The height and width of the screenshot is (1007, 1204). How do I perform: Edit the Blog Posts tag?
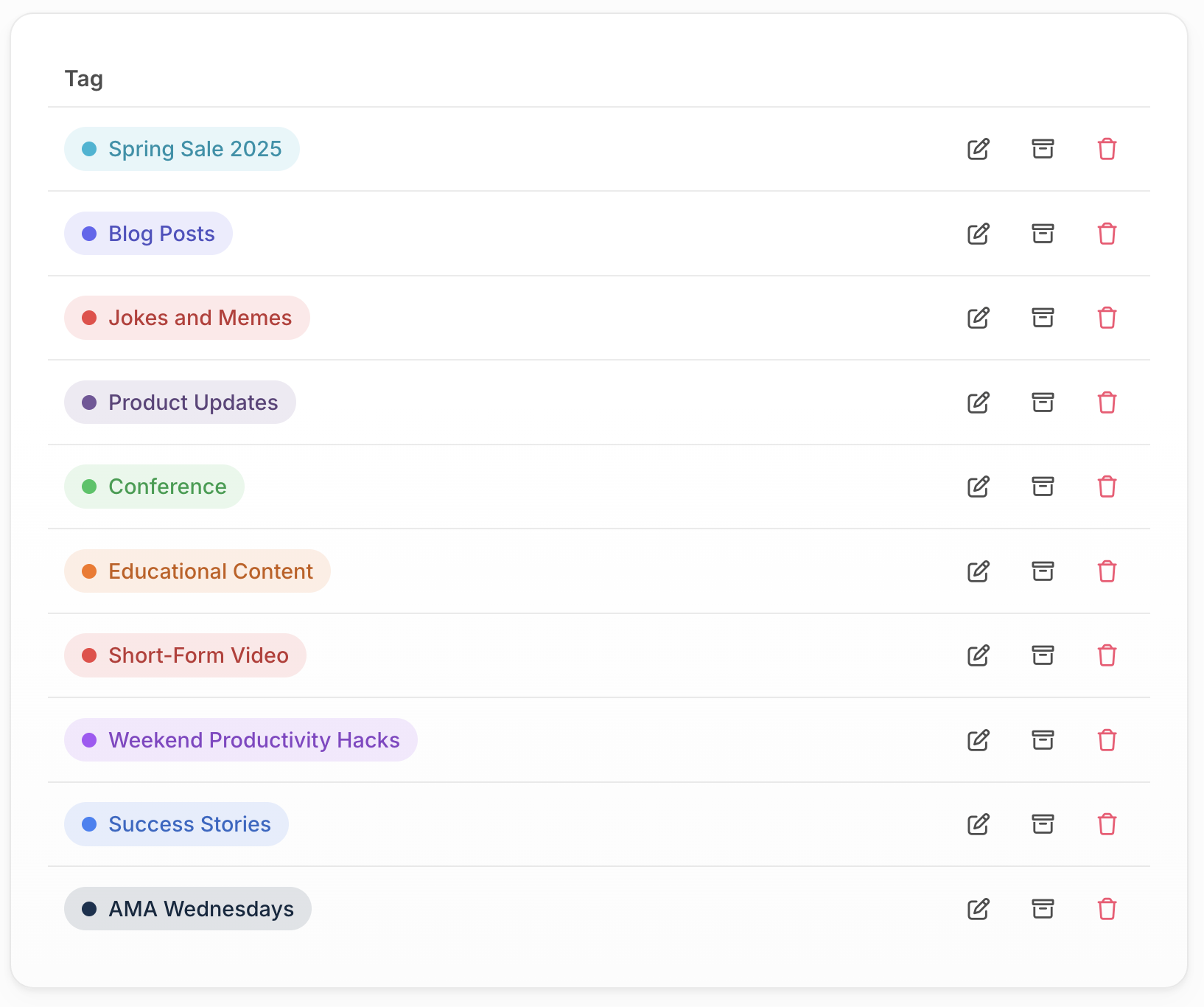point(978,234)
